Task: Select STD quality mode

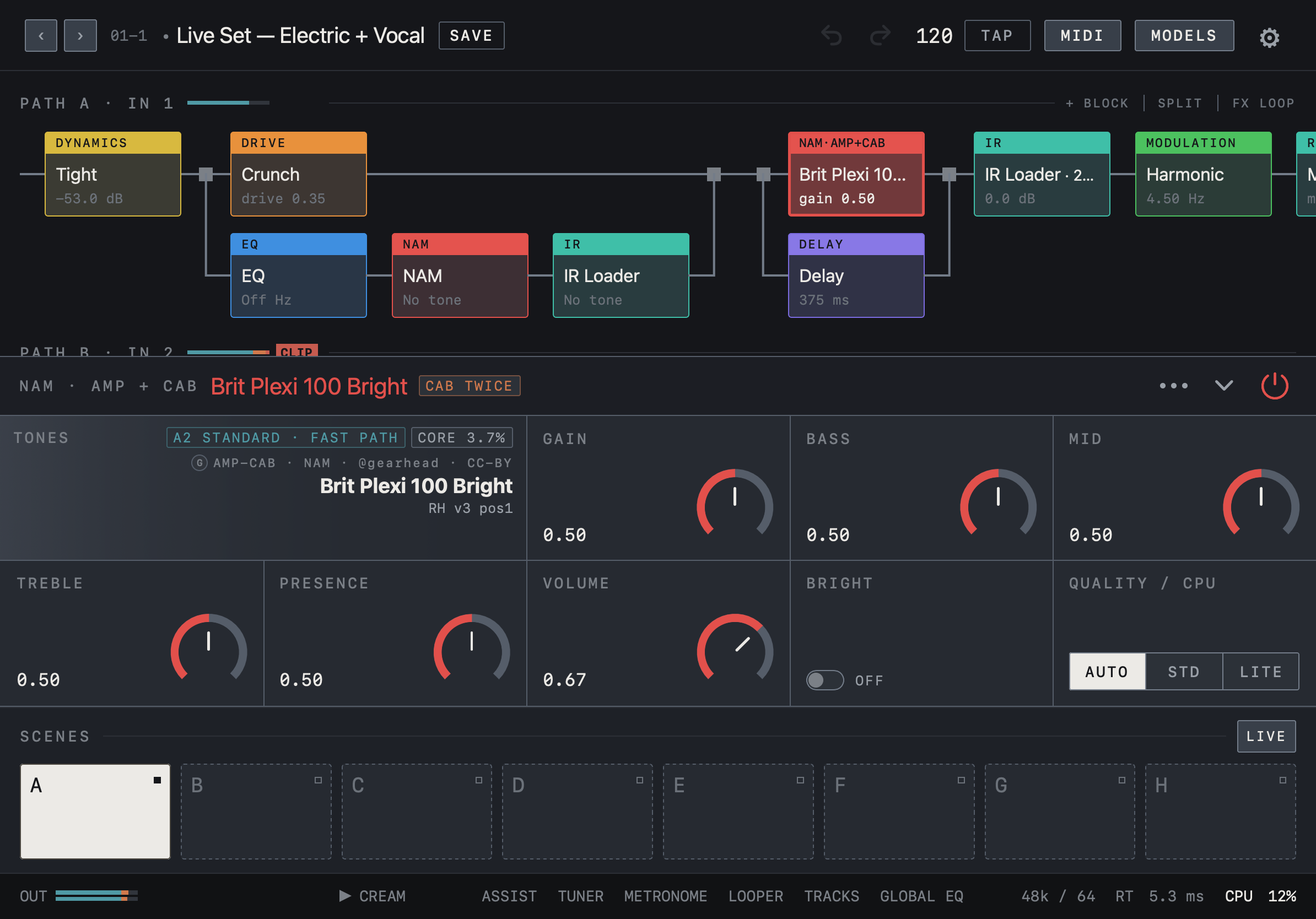Action: 1184,671
